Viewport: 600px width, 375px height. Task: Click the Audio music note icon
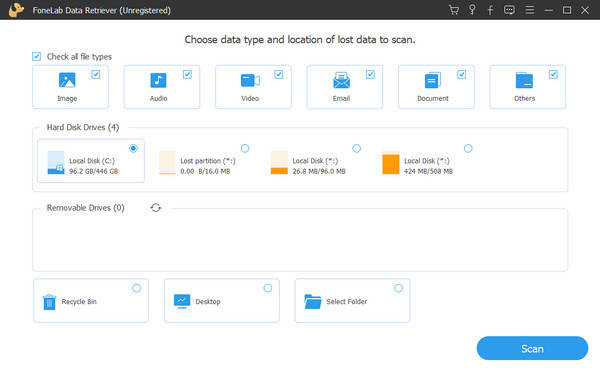tap(158, 80)
